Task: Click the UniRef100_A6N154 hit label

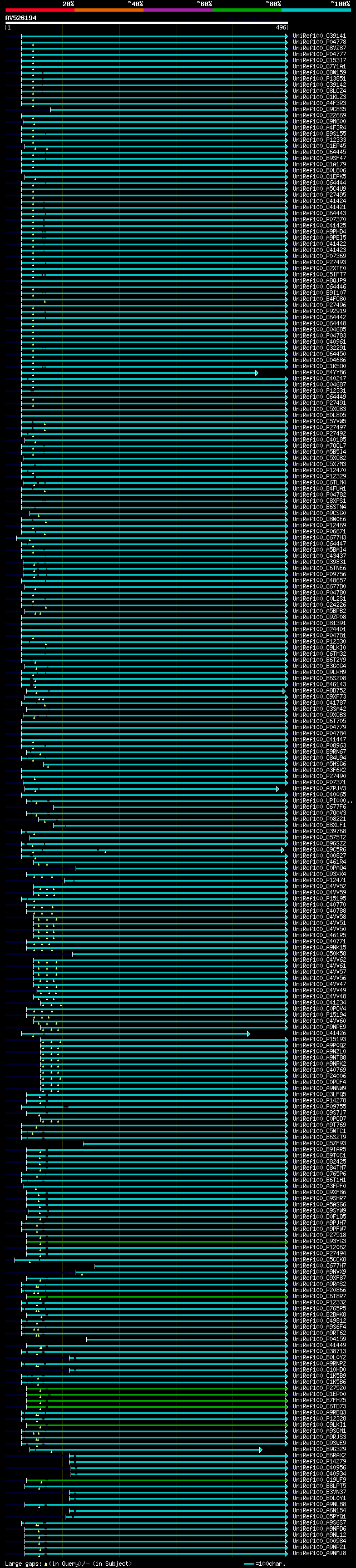Action: point(319,1510)
